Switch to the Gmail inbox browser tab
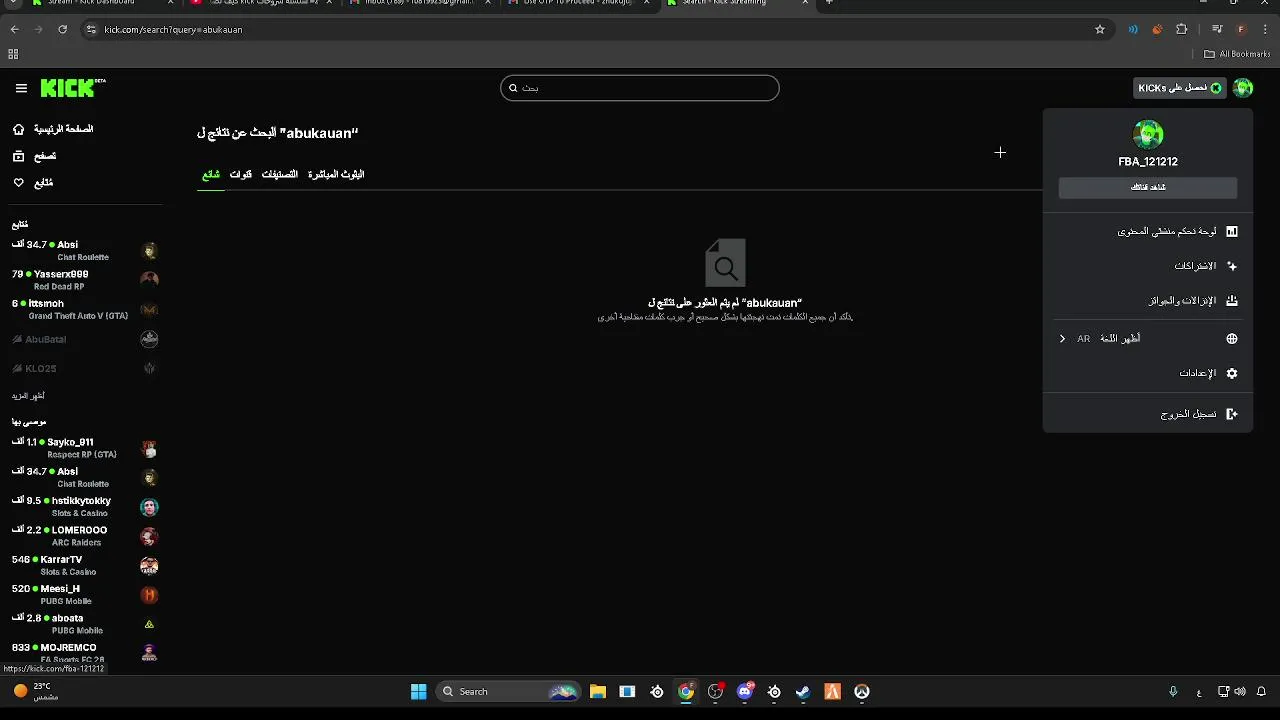The height and width of the screenshot is (720, 1280). point(420,3)
